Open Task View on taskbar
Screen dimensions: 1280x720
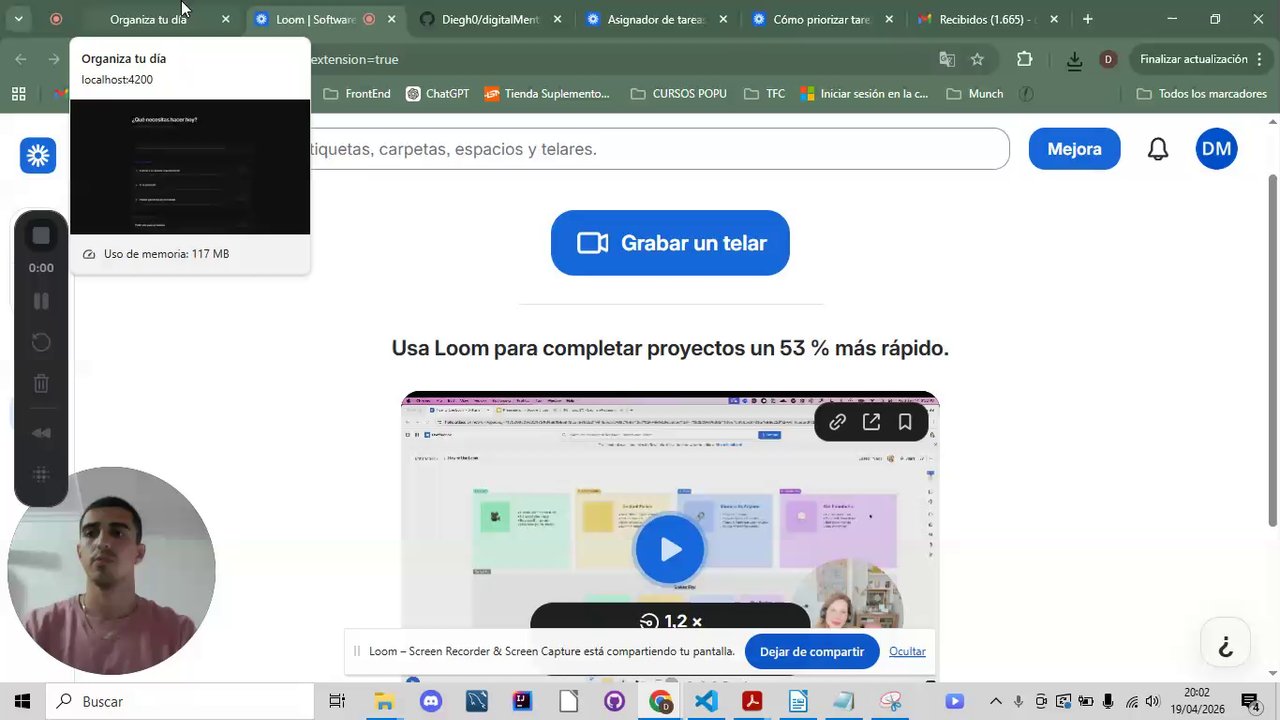337,701
